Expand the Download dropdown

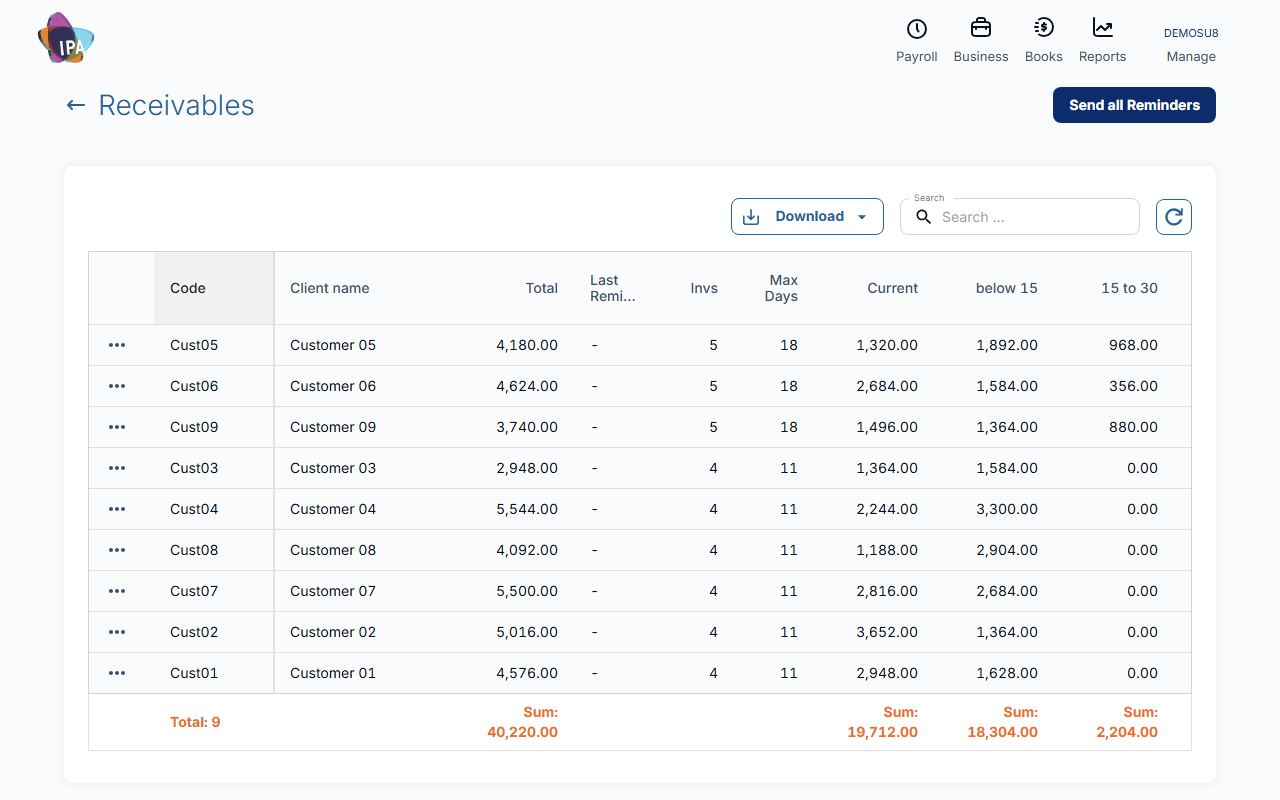point(807,217)
